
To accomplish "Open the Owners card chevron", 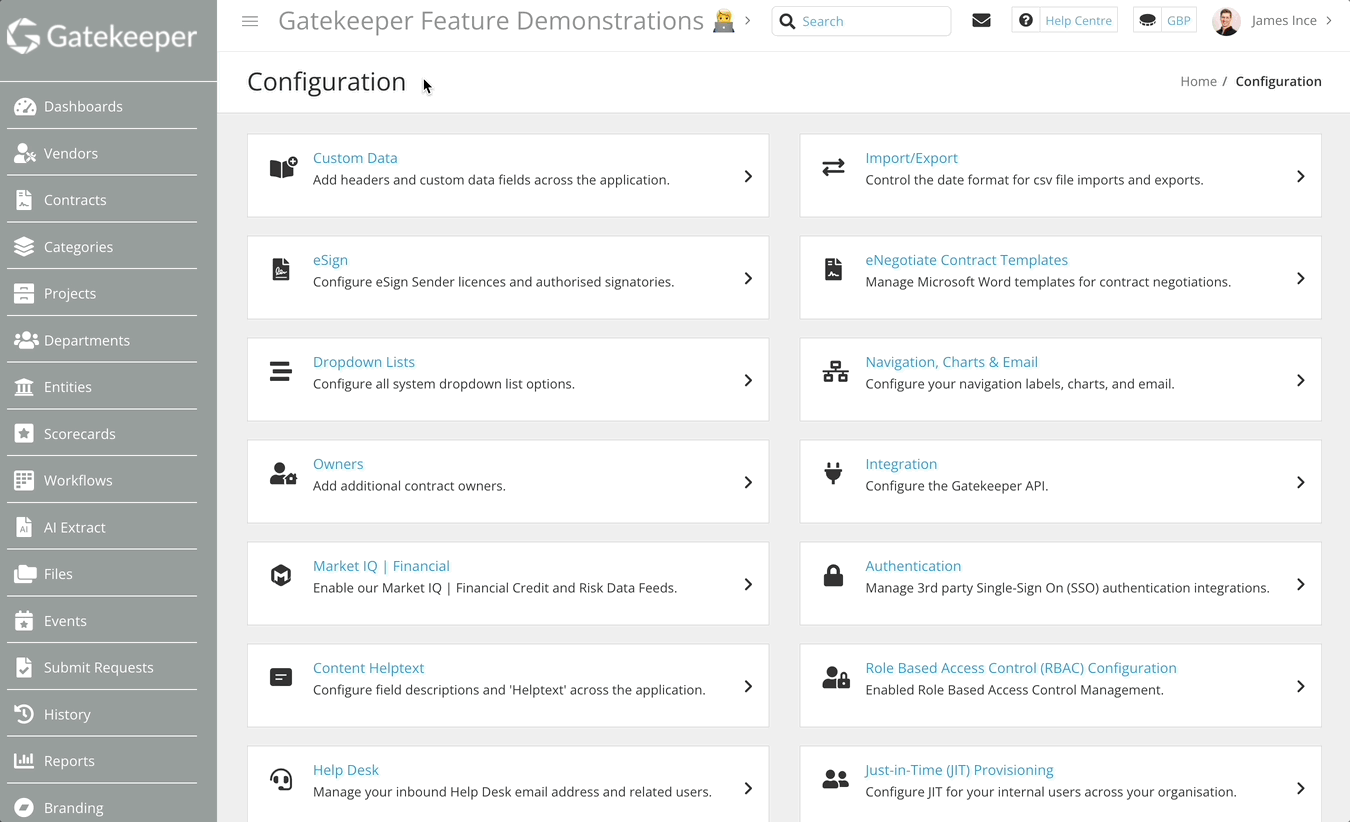I will [x=748, y=482].
